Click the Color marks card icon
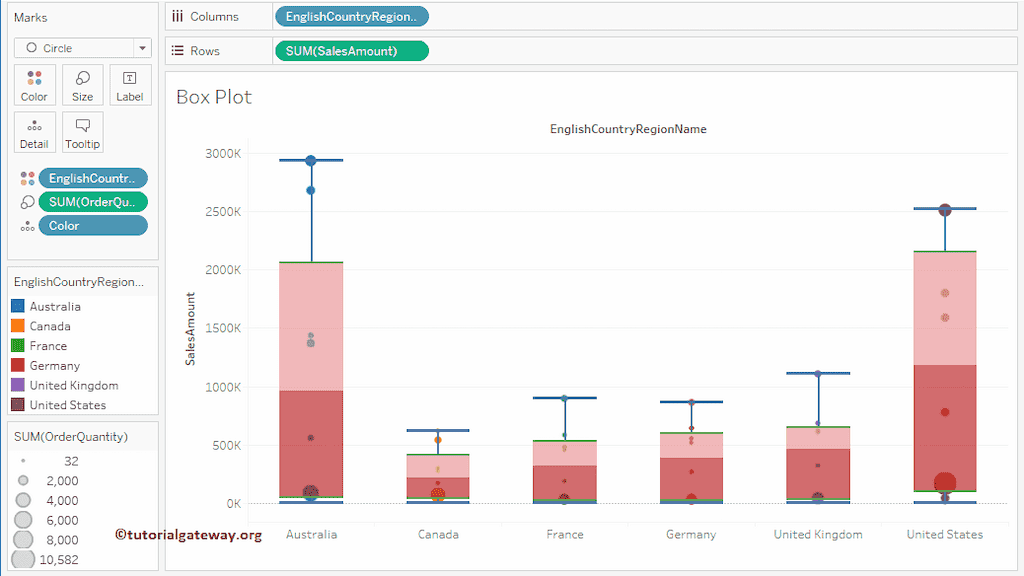1024x576 pixels. (x=34, y=85)
